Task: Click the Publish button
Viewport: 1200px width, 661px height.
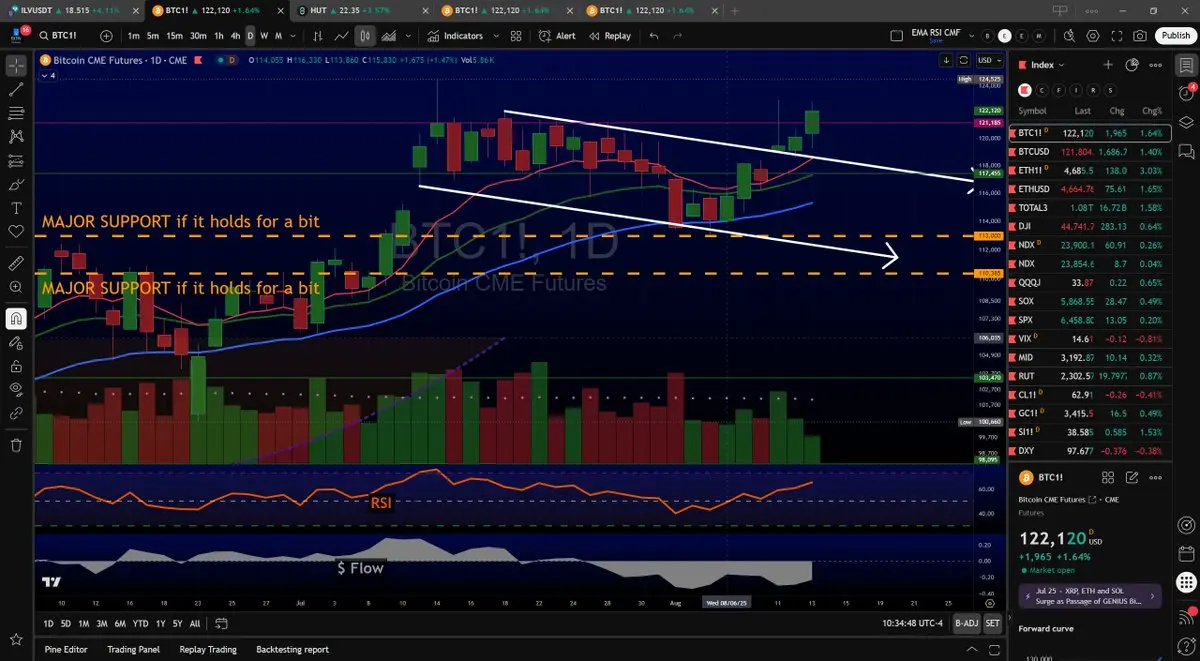Action: pyautogui.click(x=1175, y=36)
